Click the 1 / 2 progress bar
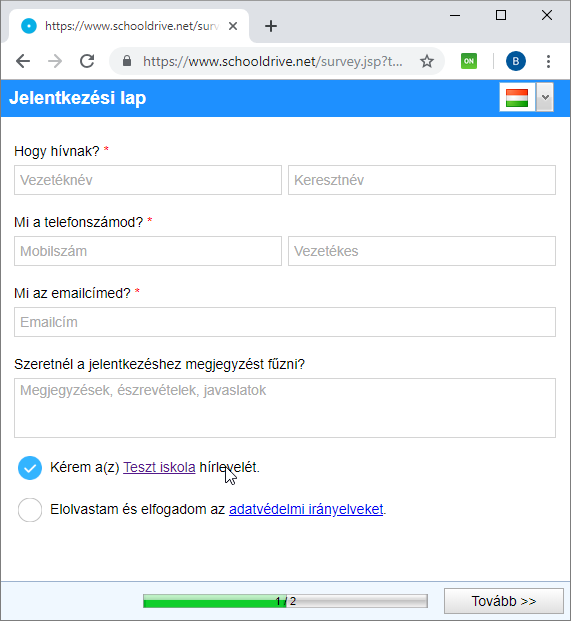571x621 pixels. click(285, 601)
